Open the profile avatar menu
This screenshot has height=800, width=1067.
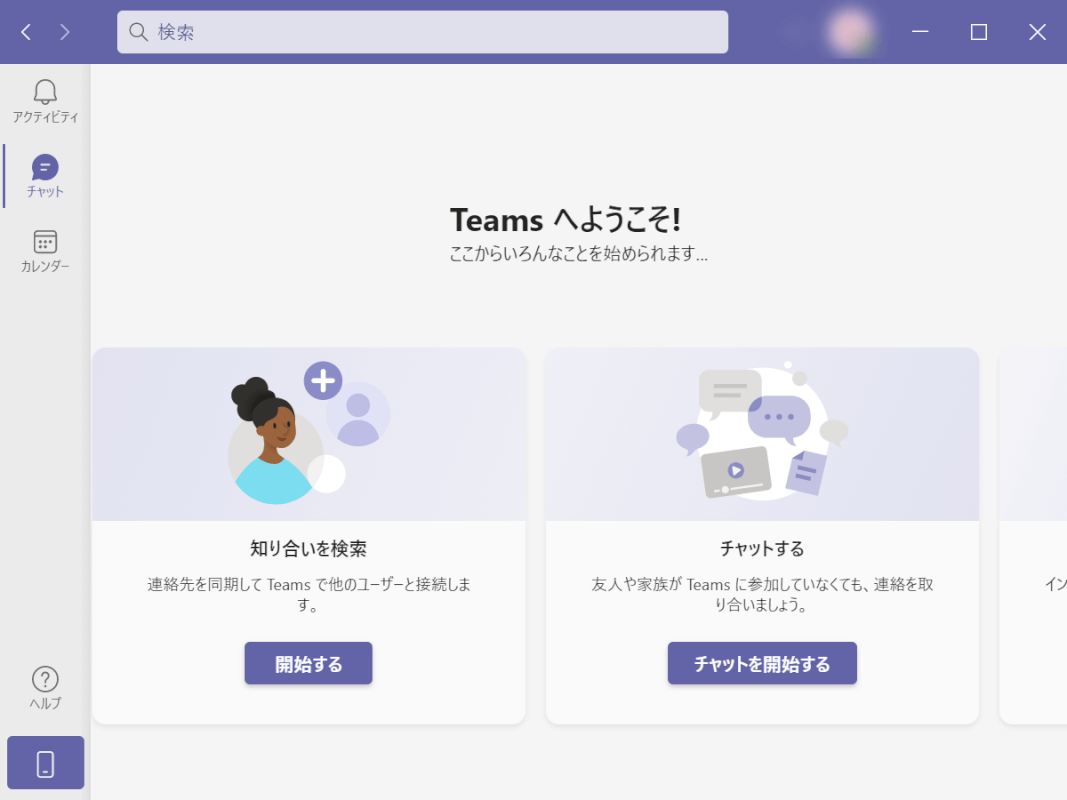[851, 32]
